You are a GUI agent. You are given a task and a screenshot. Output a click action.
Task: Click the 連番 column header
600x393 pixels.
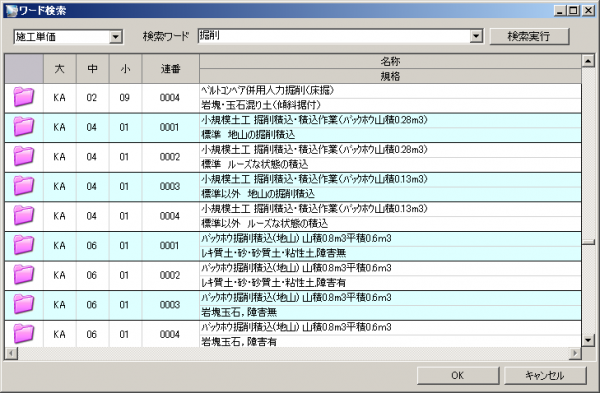170,69
